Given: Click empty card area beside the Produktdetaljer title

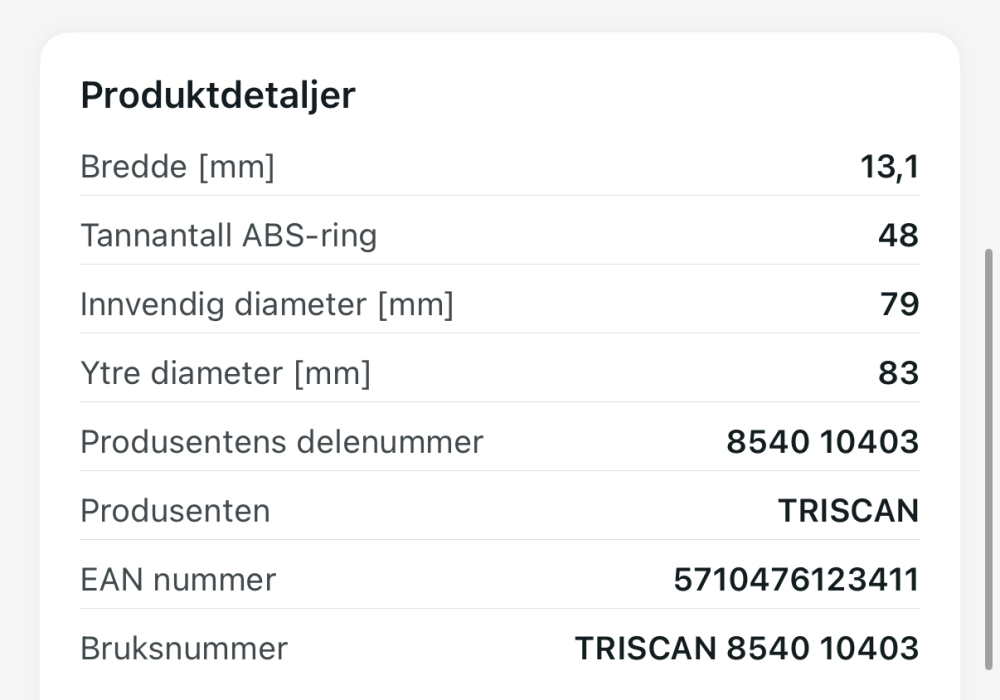Looking at the screenshot, I should pos(638,96).
